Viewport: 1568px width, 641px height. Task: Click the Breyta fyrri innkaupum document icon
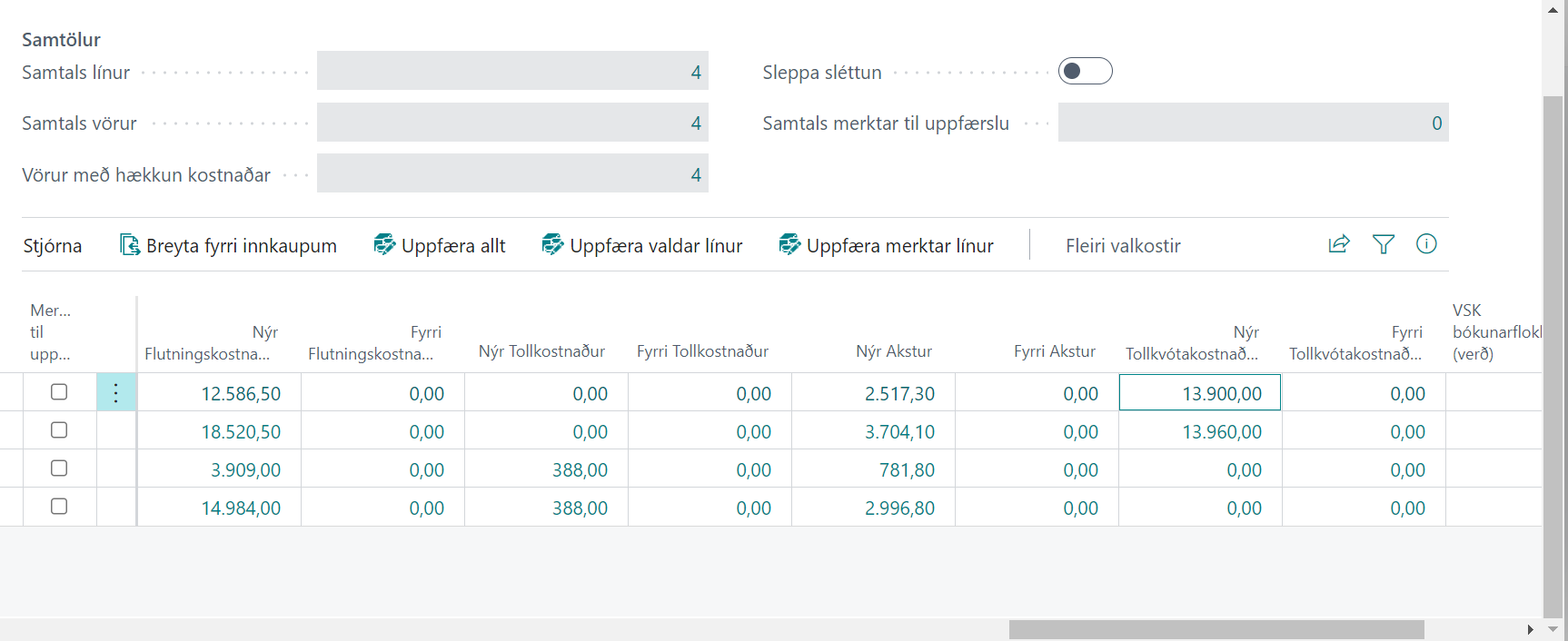pos(130,245)
